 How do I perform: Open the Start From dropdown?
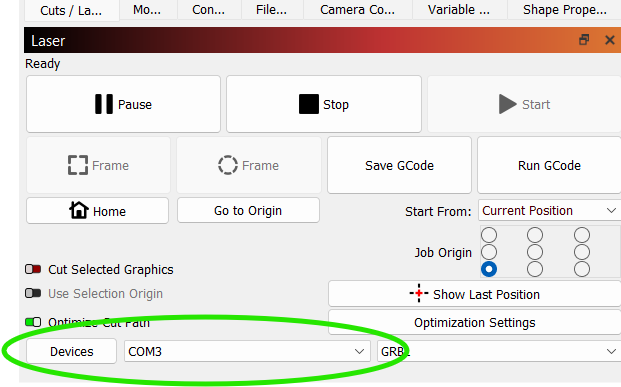point(549,210)
